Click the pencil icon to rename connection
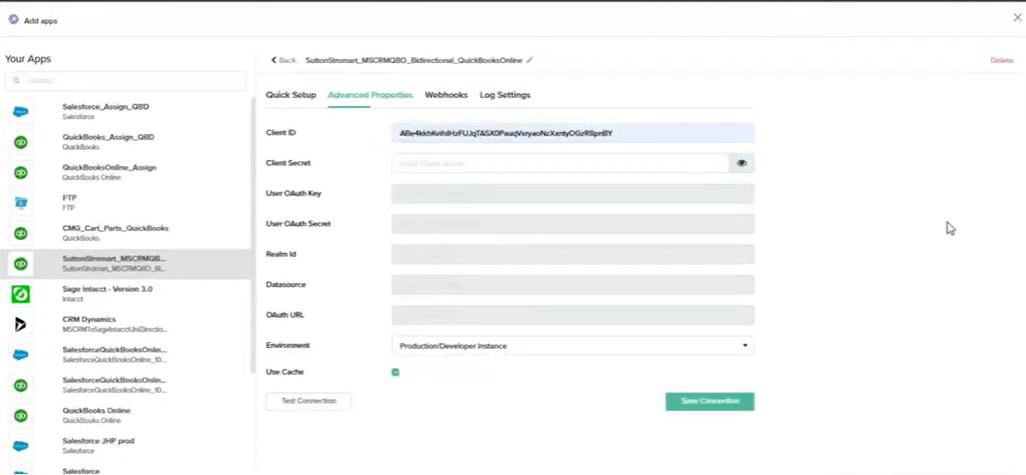Image resolution: width=1026 pixels, height=475 pixels. [530, 60]
